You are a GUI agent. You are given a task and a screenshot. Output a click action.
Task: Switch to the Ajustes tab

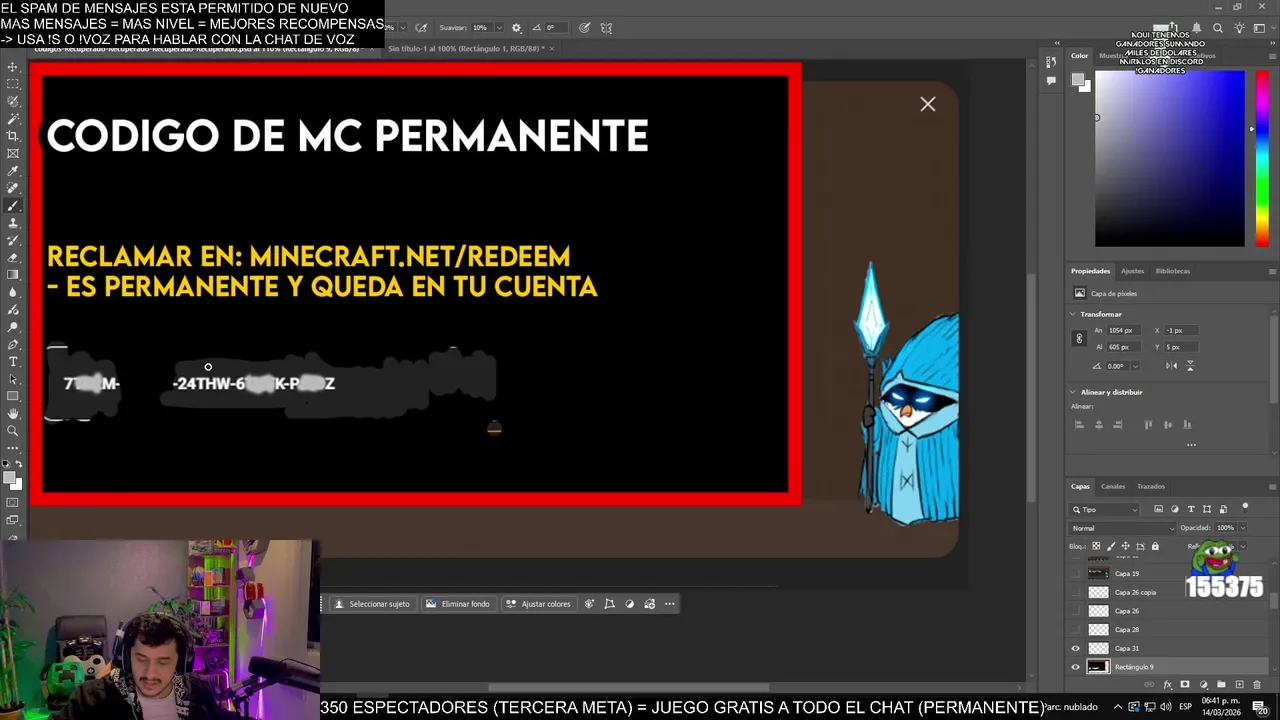[x=1132, y=271]
